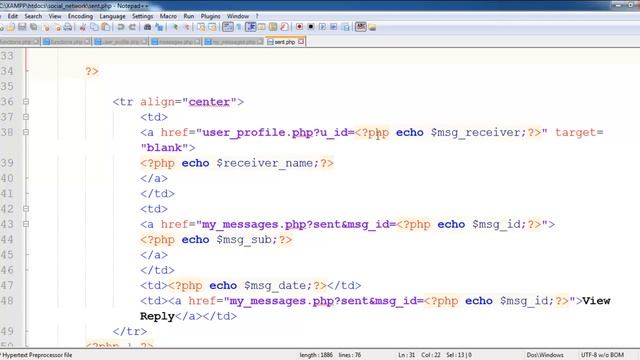Click "View" link text on line 48
This screenshot has width=640, height=360.
(596, 301)
